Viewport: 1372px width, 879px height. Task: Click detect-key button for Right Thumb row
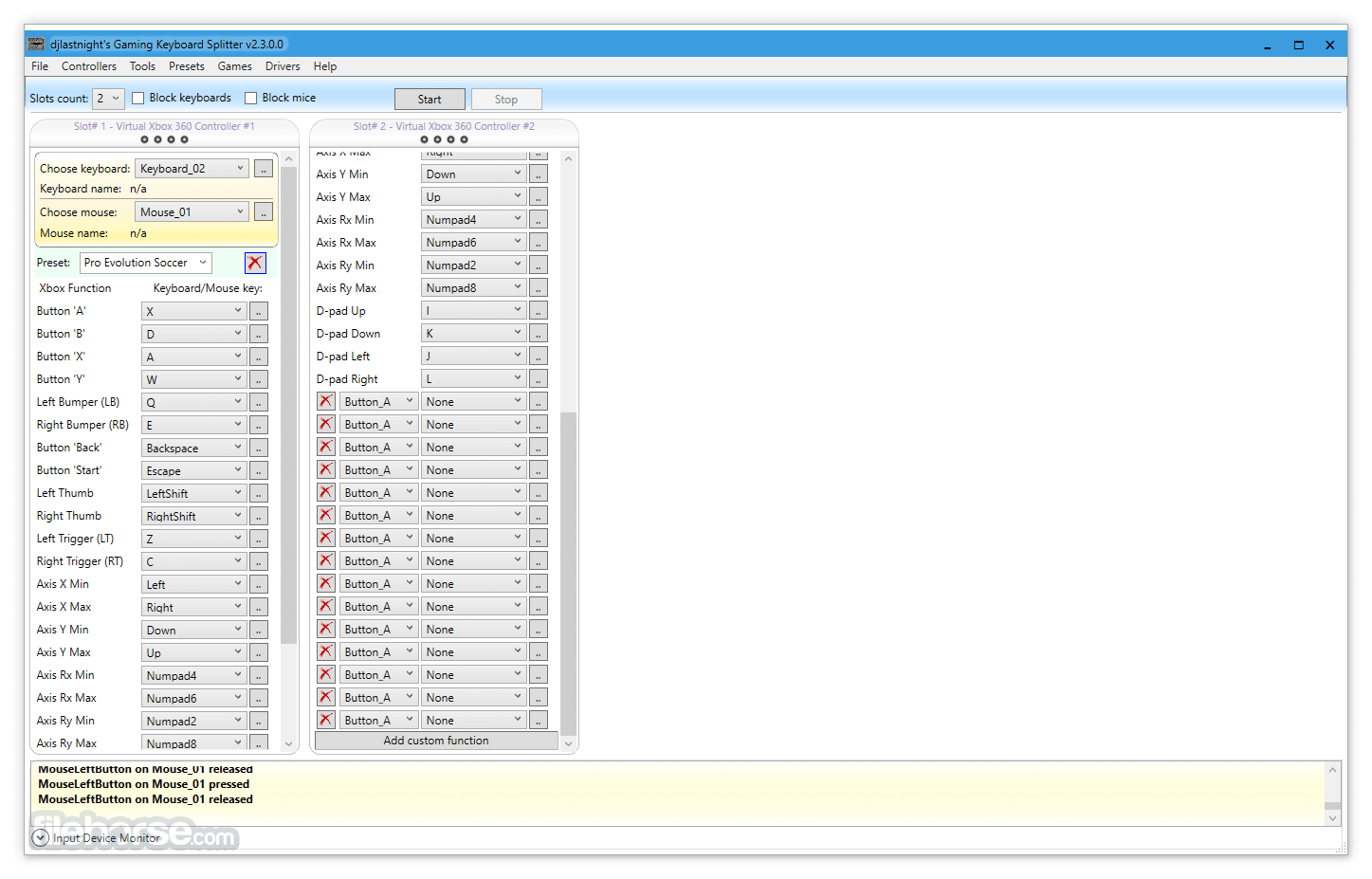(259, 516)
